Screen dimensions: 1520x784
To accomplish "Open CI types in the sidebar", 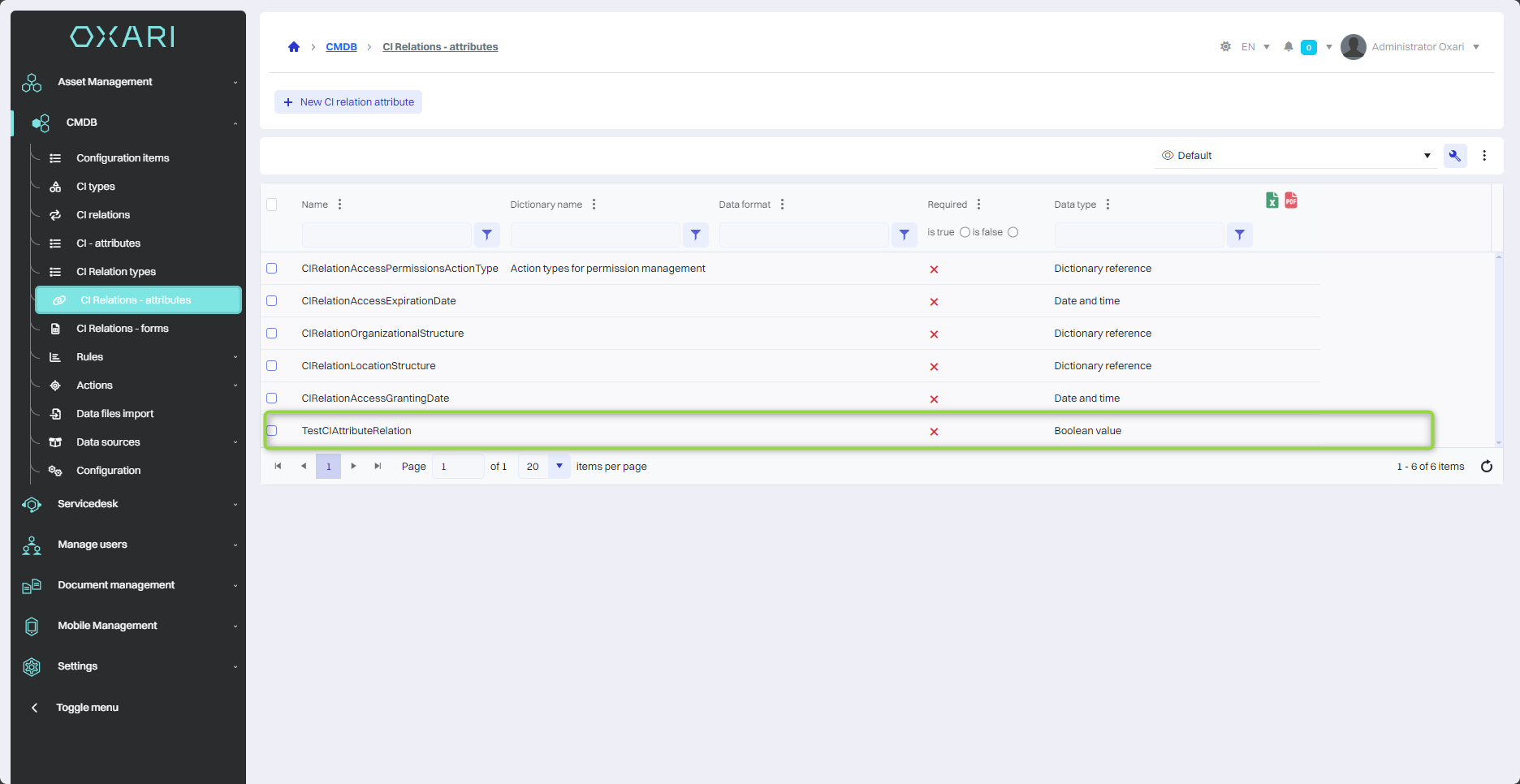I will pyautogui.click(x=96, y=187).
